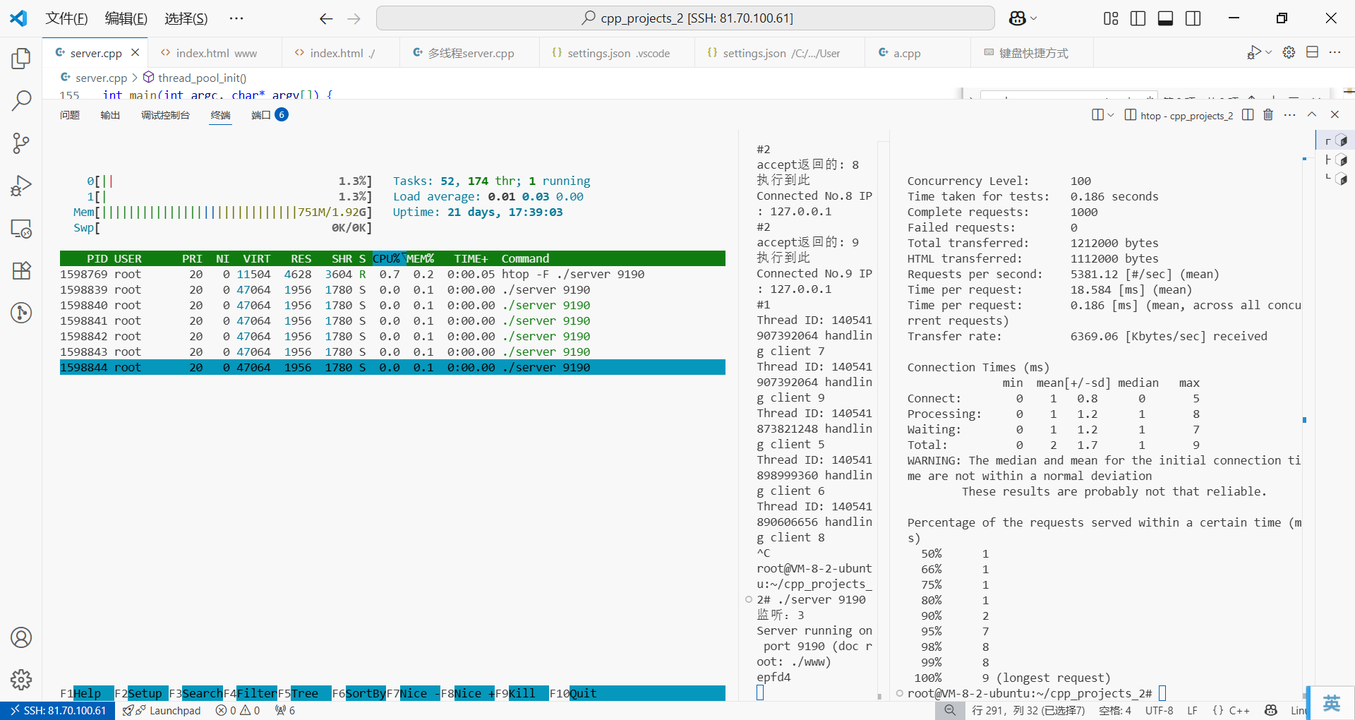Switch to the server.cpp editor tab
The width and height of the screenshot is (1355, 720).
click(x=96, y=53)
